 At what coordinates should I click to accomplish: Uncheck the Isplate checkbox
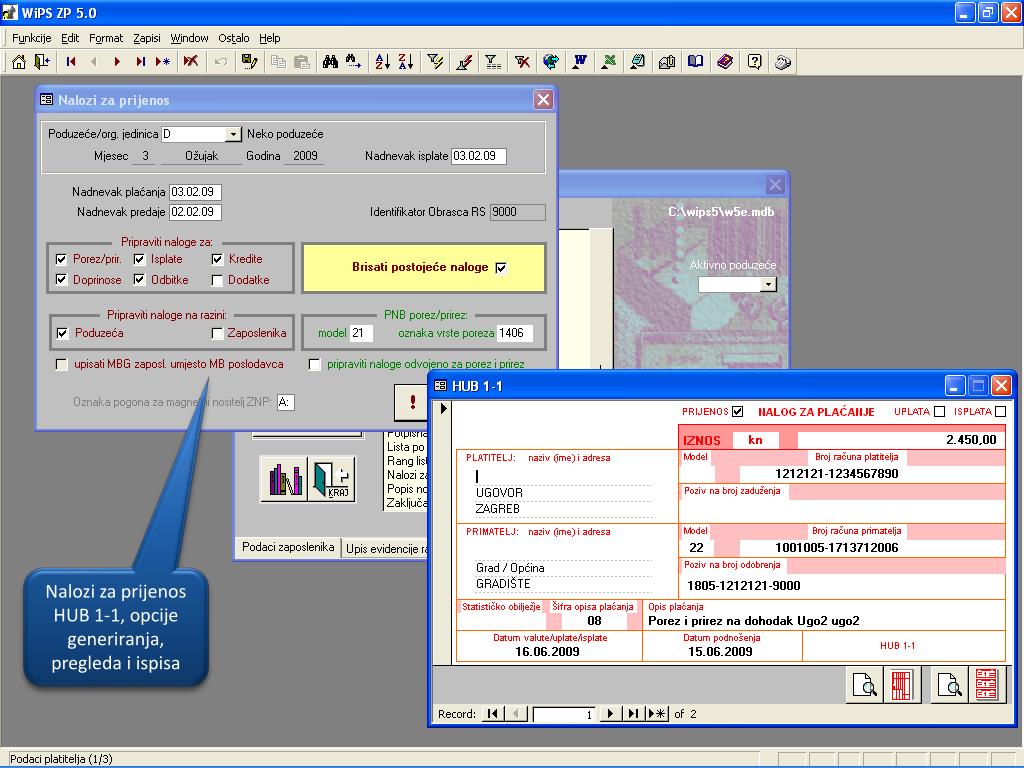[139, 259]
